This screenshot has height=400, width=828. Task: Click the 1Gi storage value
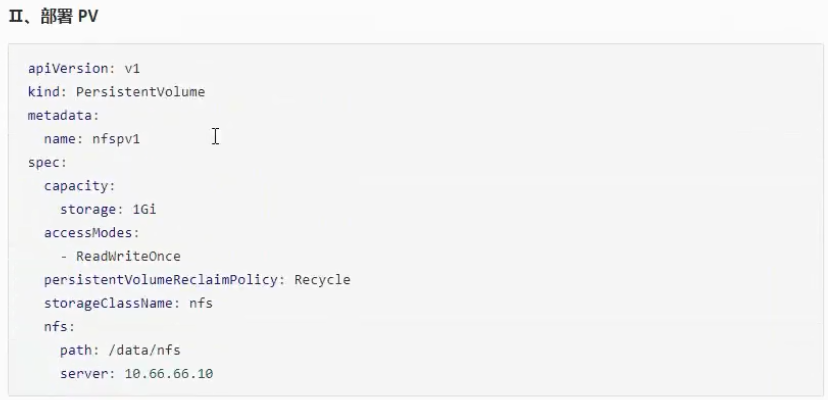(144, 209)
